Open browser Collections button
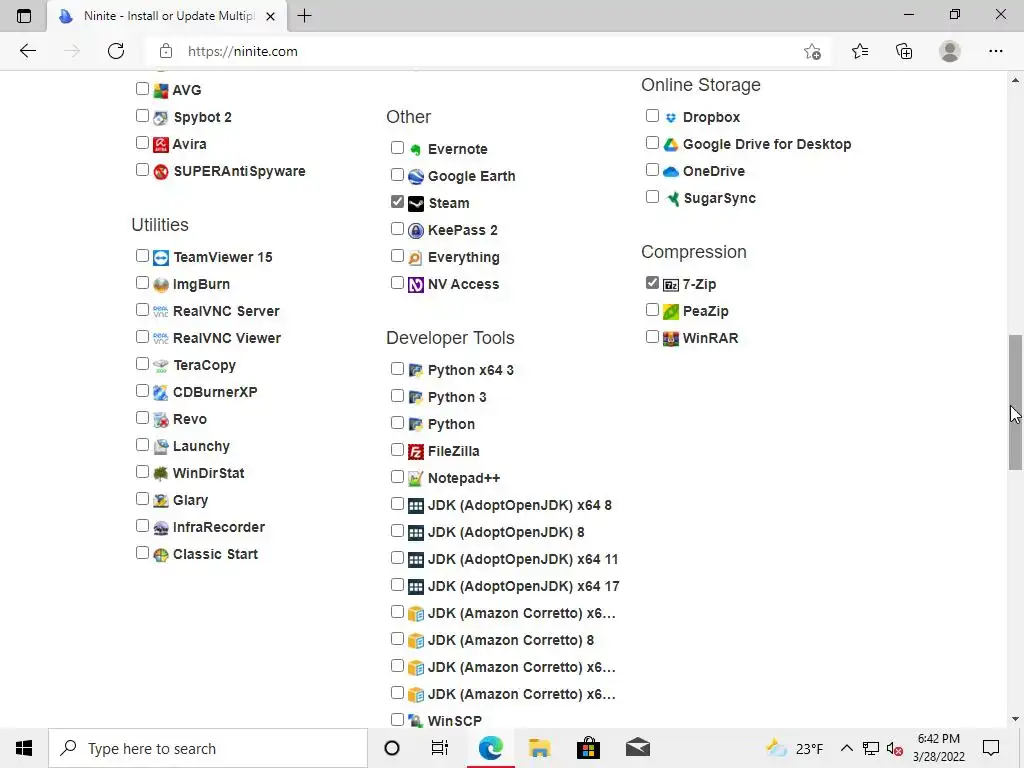The width and height of the screenshot is (1024, 768). pos(904,52)
